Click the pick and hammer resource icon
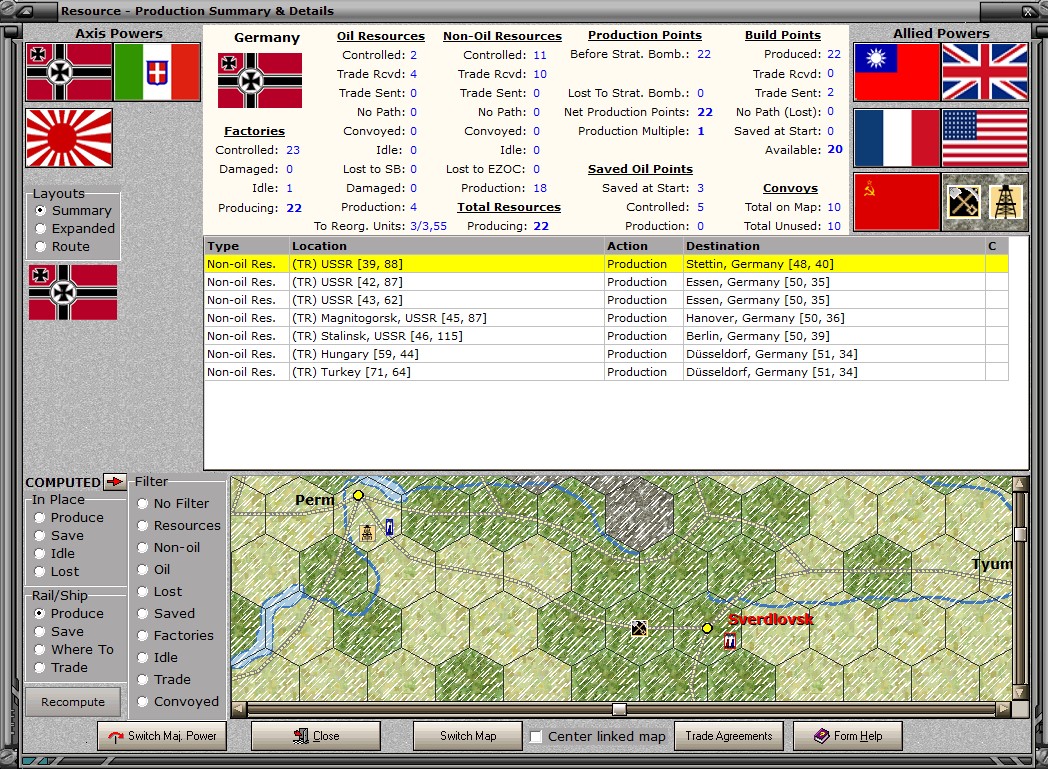The height and width of the screenshot is (769, 1048). coord(963,202)
